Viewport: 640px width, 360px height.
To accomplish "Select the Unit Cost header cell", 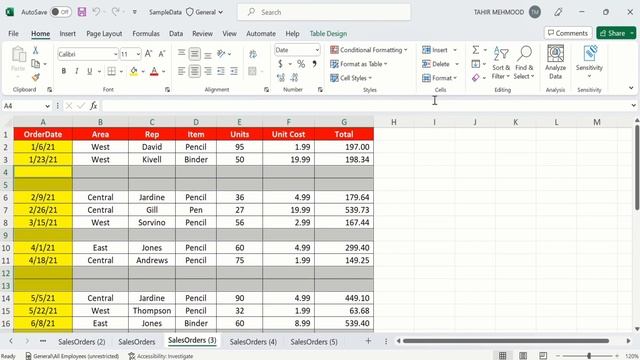I will click(289, 134).
